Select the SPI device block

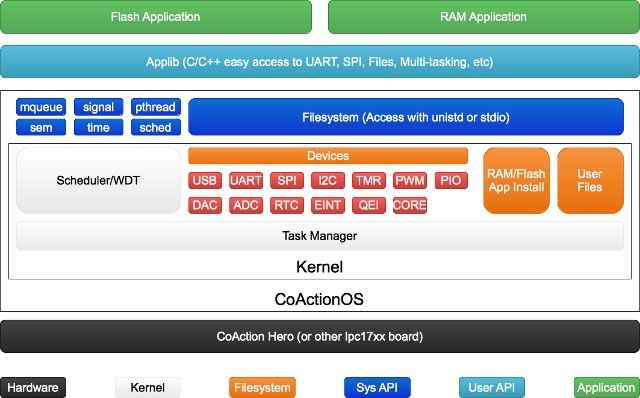tap(287, 180)
